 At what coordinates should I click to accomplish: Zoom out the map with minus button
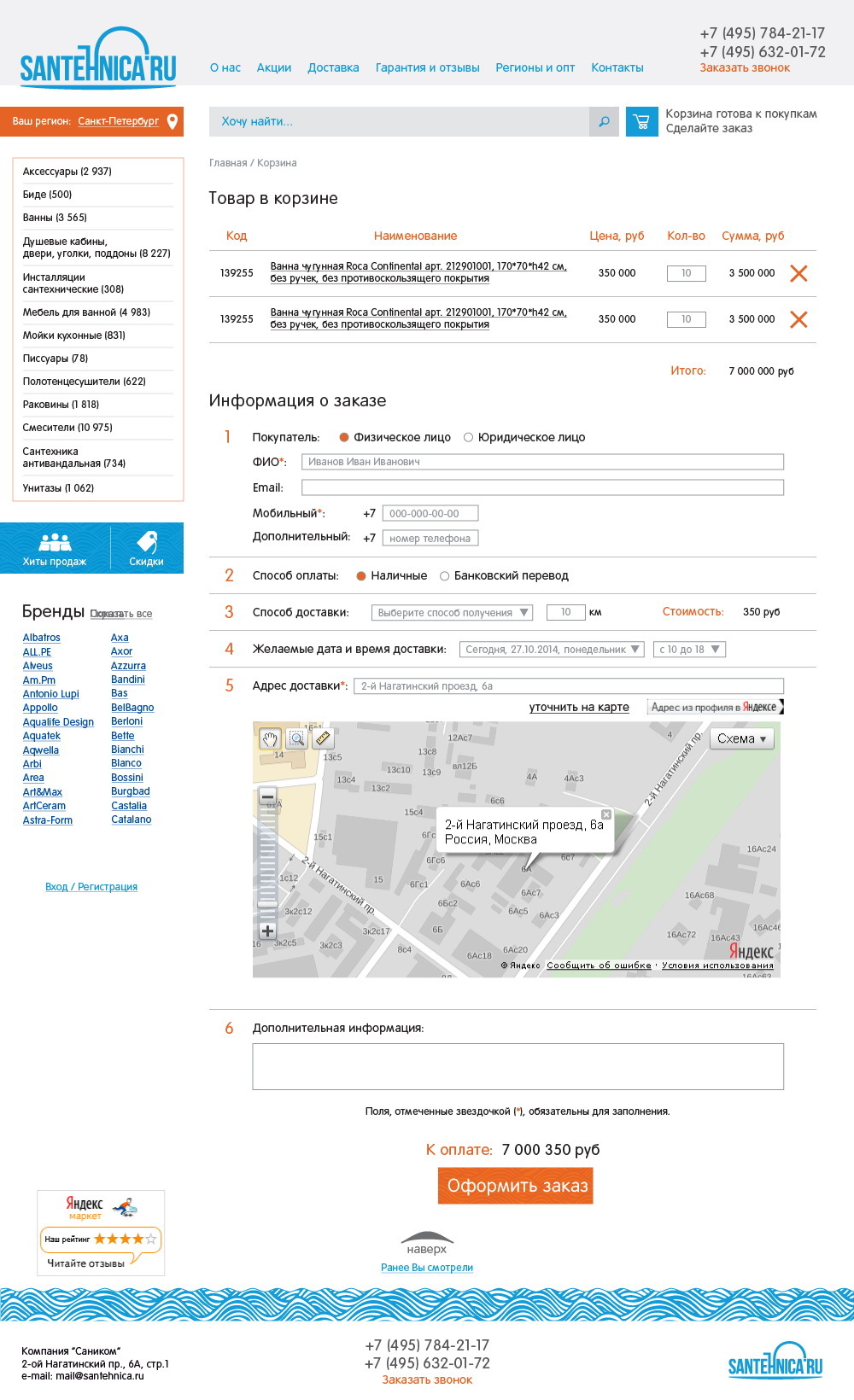(267, 796)
